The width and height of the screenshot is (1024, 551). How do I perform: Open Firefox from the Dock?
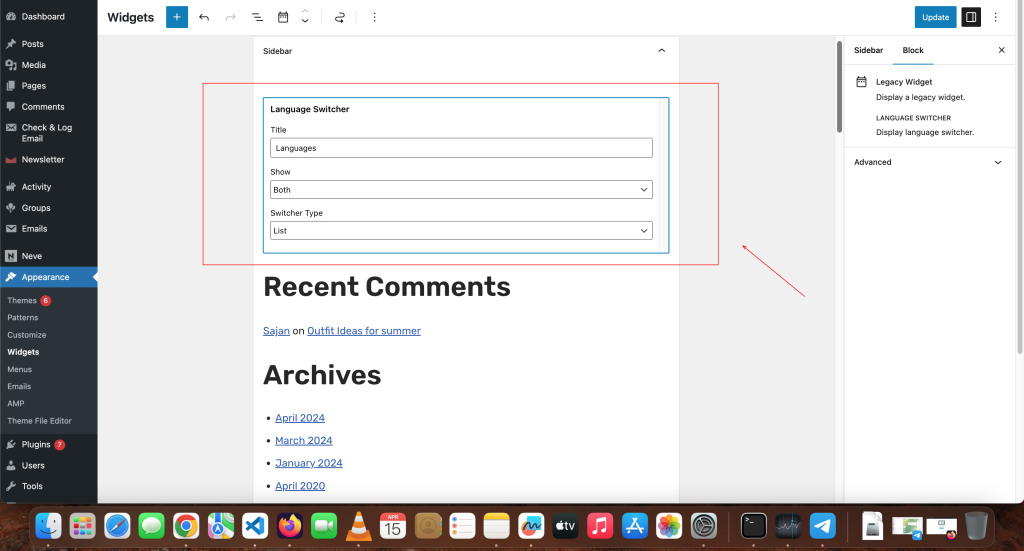[290, 526]
